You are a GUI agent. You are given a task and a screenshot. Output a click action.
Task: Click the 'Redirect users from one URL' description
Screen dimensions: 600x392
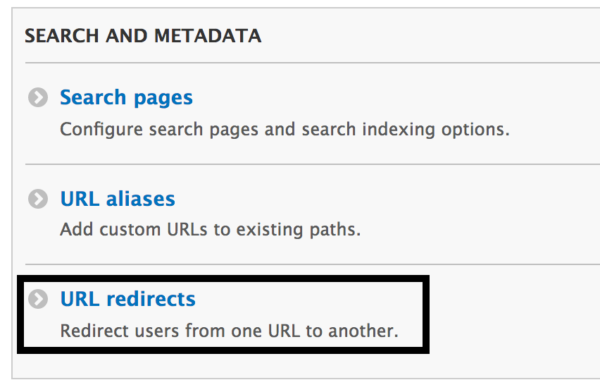(229, 331)
